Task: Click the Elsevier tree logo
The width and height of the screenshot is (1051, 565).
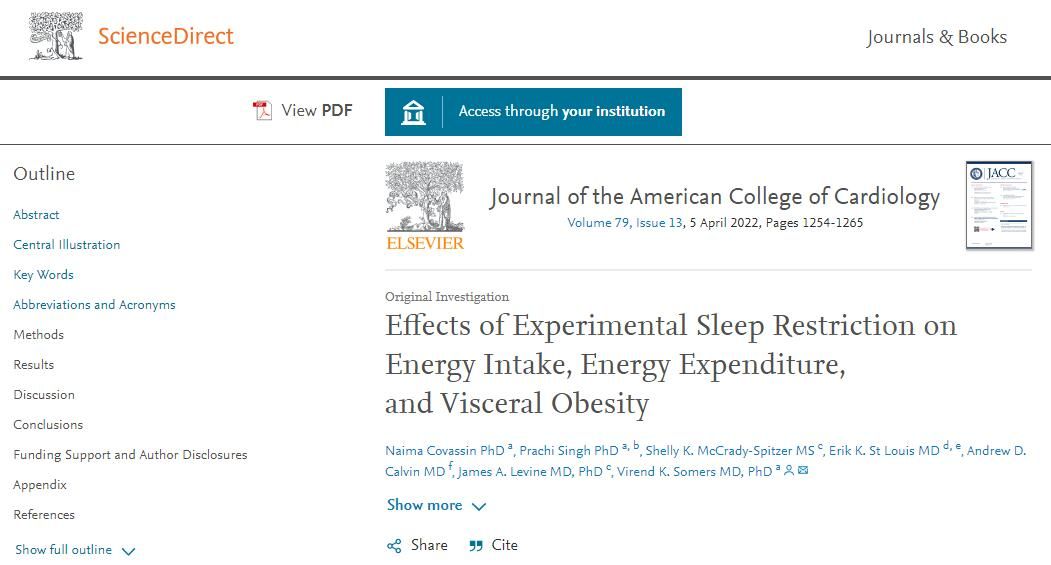Action: click(425, 206)
